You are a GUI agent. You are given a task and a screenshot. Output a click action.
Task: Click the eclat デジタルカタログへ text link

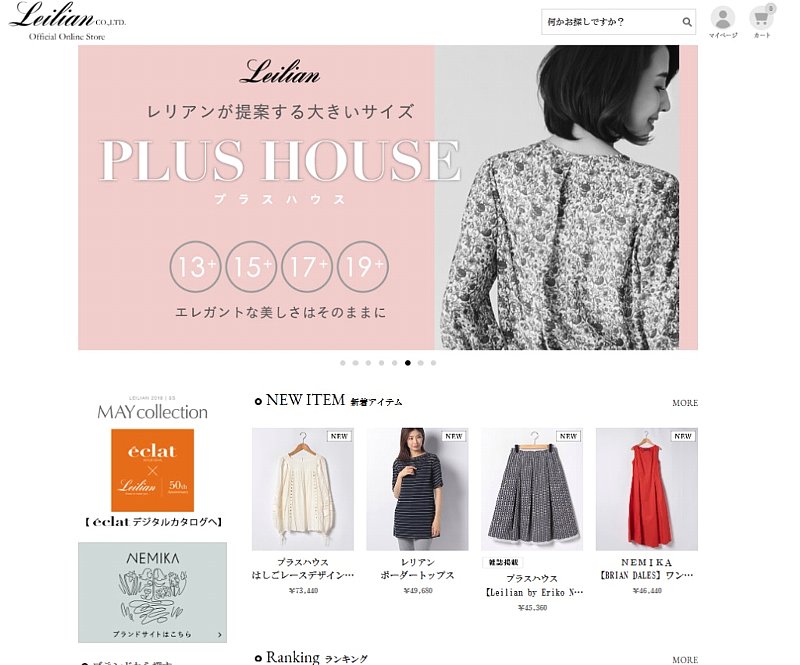(x=153, y=522)
